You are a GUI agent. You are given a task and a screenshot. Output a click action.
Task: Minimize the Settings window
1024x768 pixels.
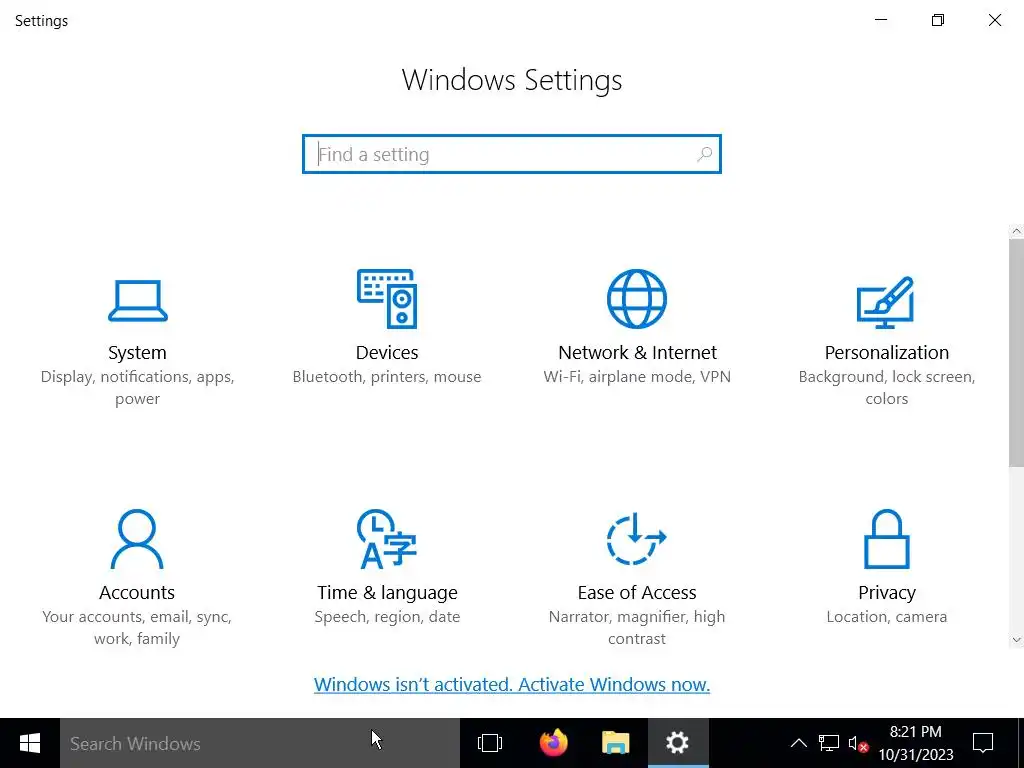coord(881,20)
